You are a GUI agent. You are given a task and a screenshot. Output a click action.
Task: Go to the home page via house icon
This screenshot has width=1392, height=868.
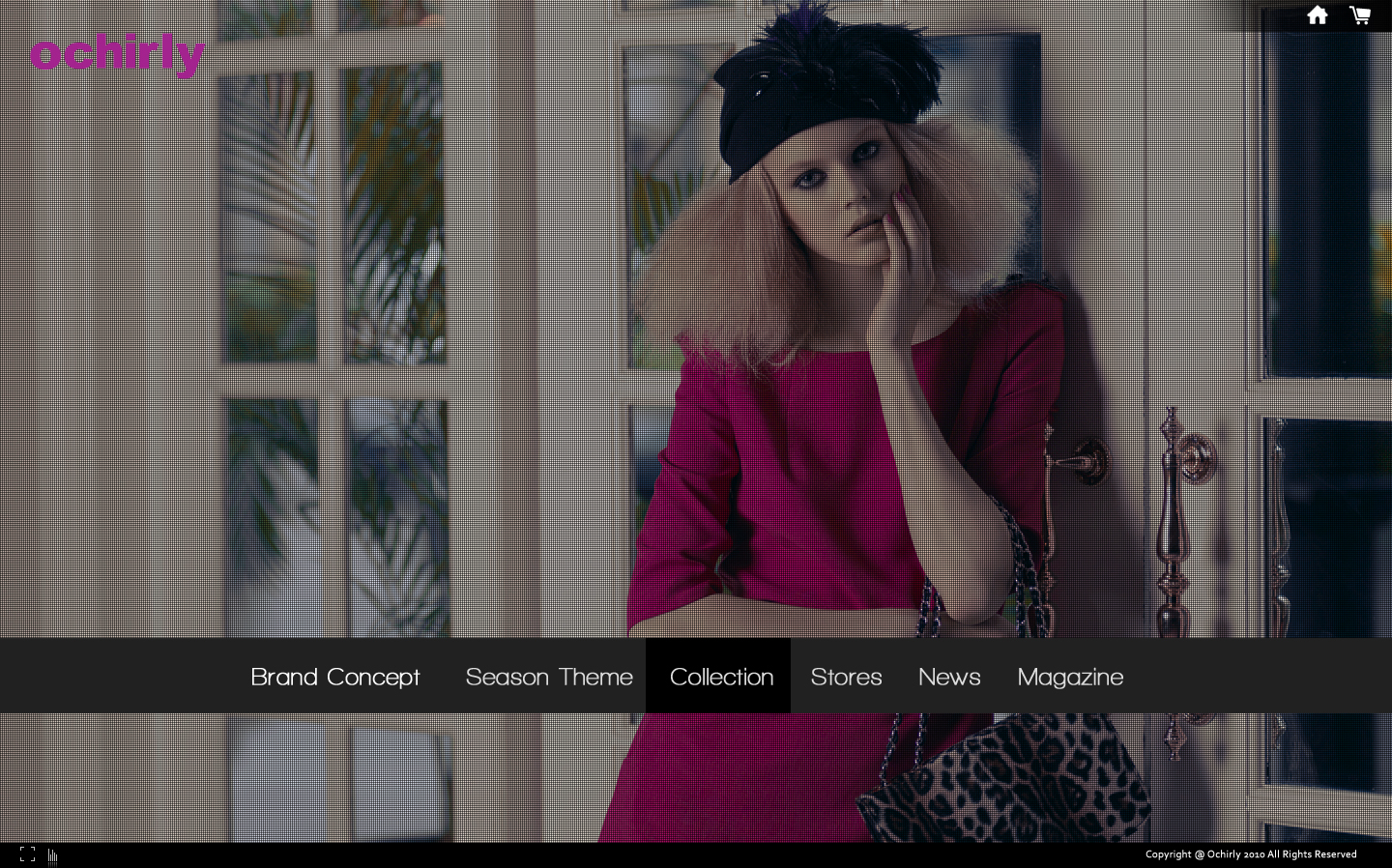pos(1317,15)
